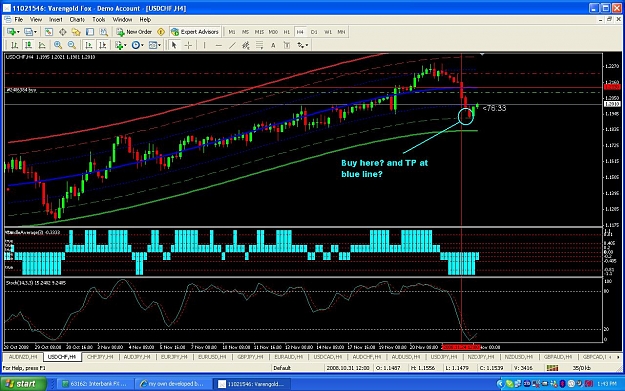The image size is (625, 391).
Task: Open the chart templates icon
Action: pyautogui.click(x=153, y=45)
